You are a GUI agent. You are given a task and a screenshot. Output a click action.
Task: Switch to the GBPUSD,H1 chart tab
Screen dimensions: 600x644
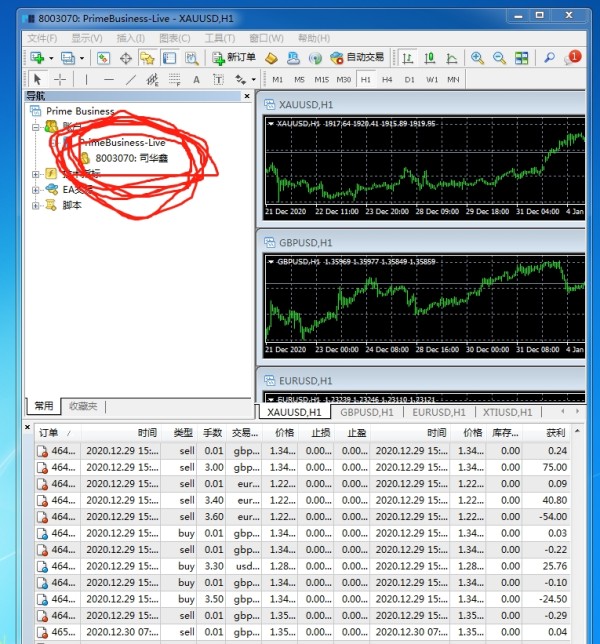point(366,412)
